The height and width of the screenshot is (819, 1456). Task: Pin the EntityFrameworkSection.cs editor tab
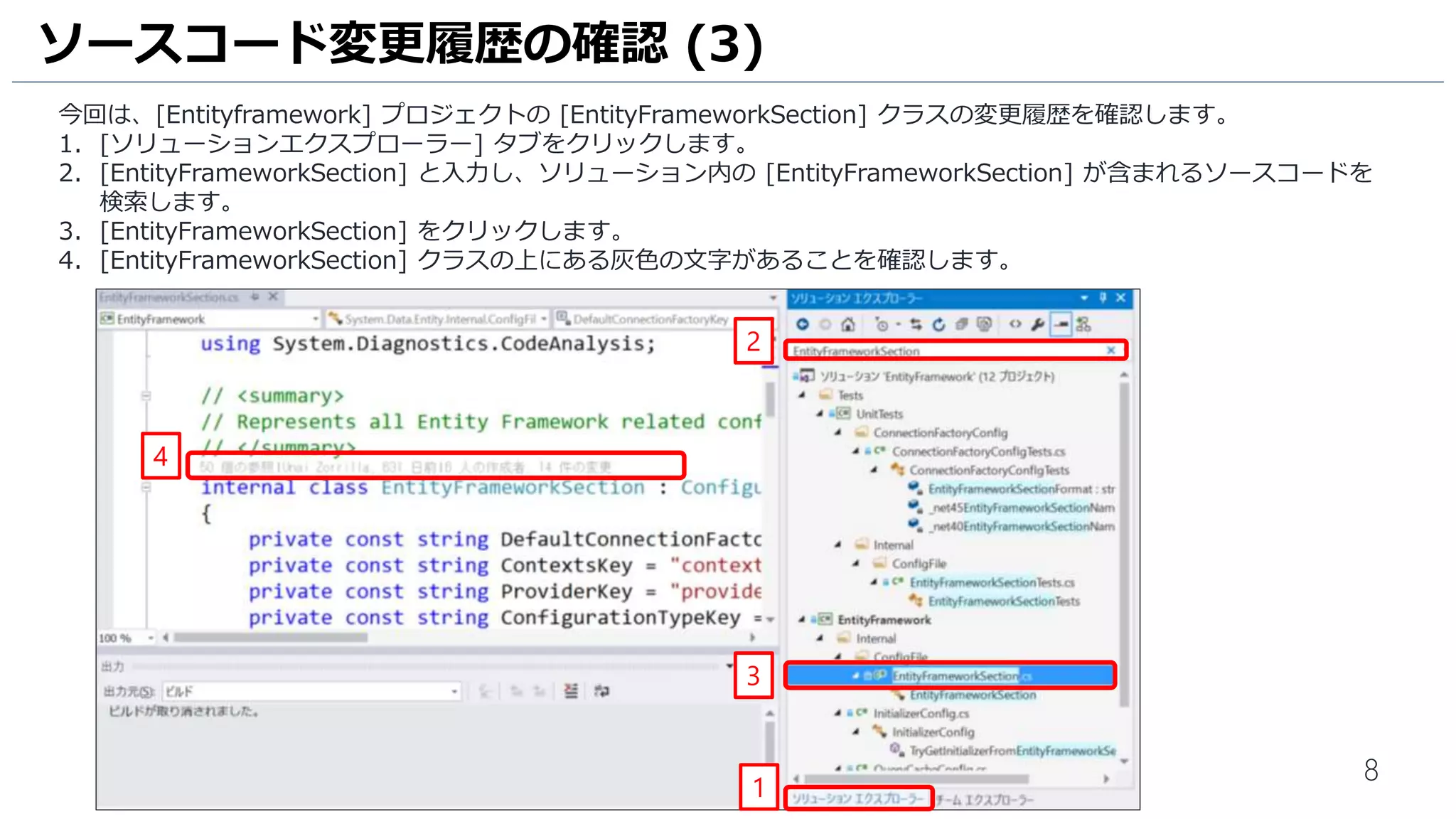click(255, 297)
